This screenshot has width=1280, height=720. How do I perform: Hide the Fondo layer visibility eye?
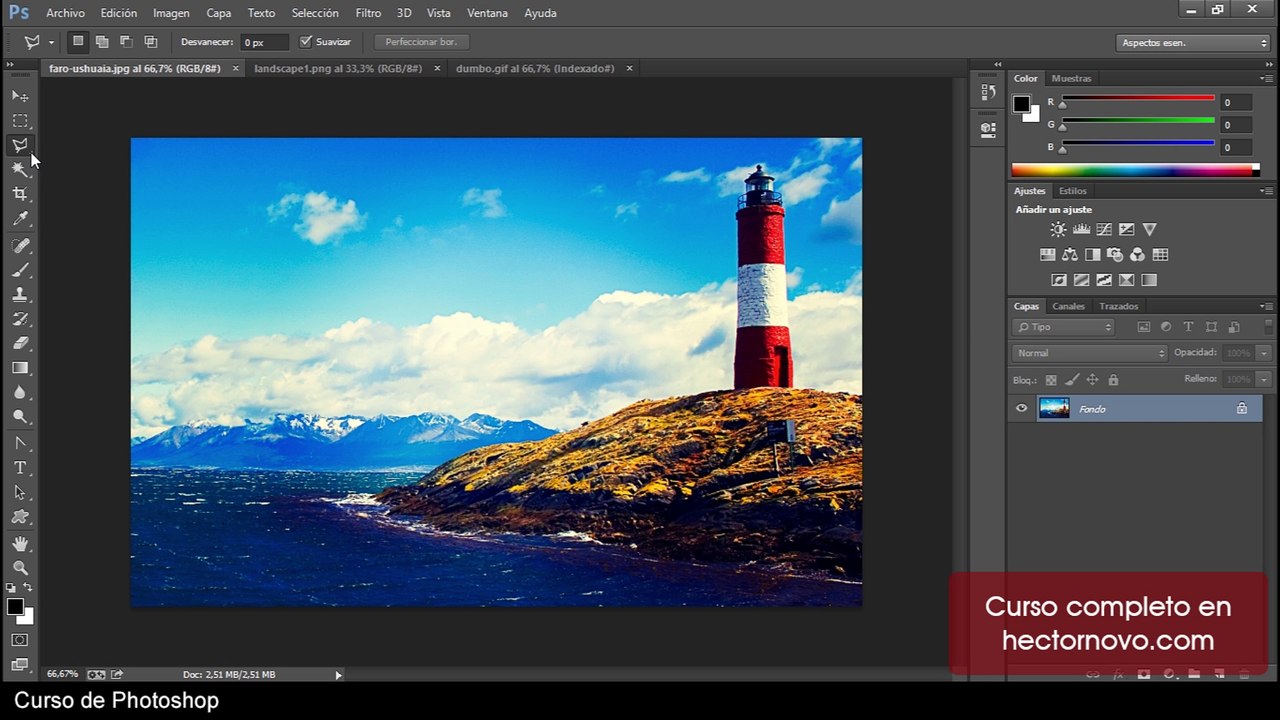pyautogui.click(x=1021, y=408)
